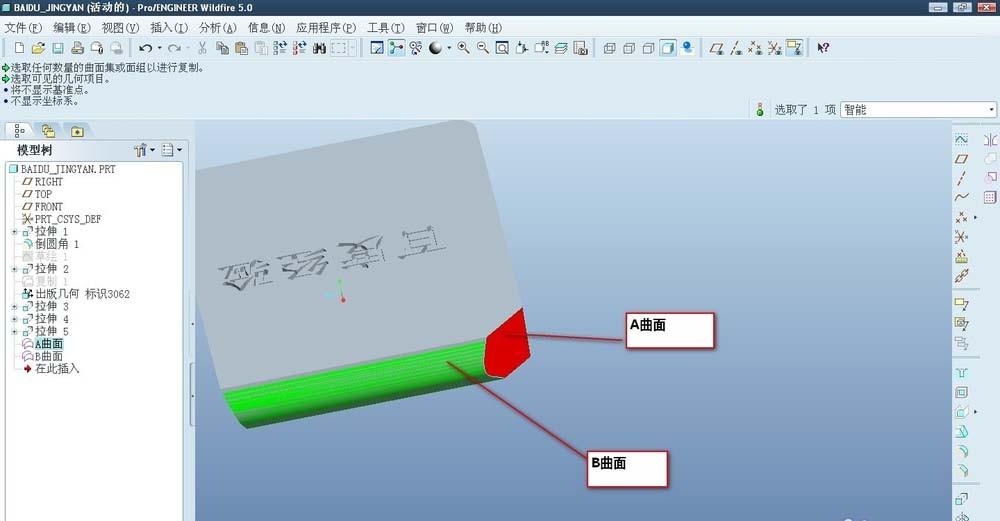
Task: Open model tree Show dropdown
Action: click(145, 150)
